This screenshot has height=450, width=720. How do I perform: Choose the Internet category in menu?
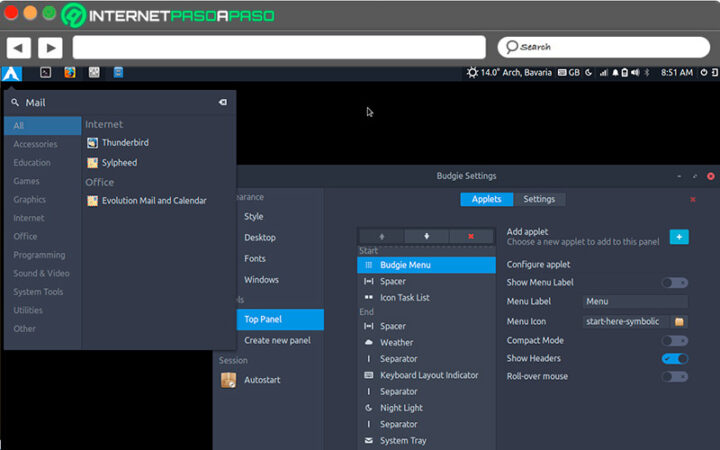pos(29,218)
